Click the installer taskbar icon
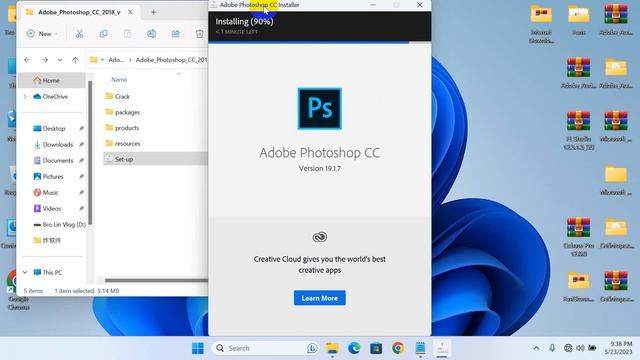The image size is (640, 360). [442, 348]
